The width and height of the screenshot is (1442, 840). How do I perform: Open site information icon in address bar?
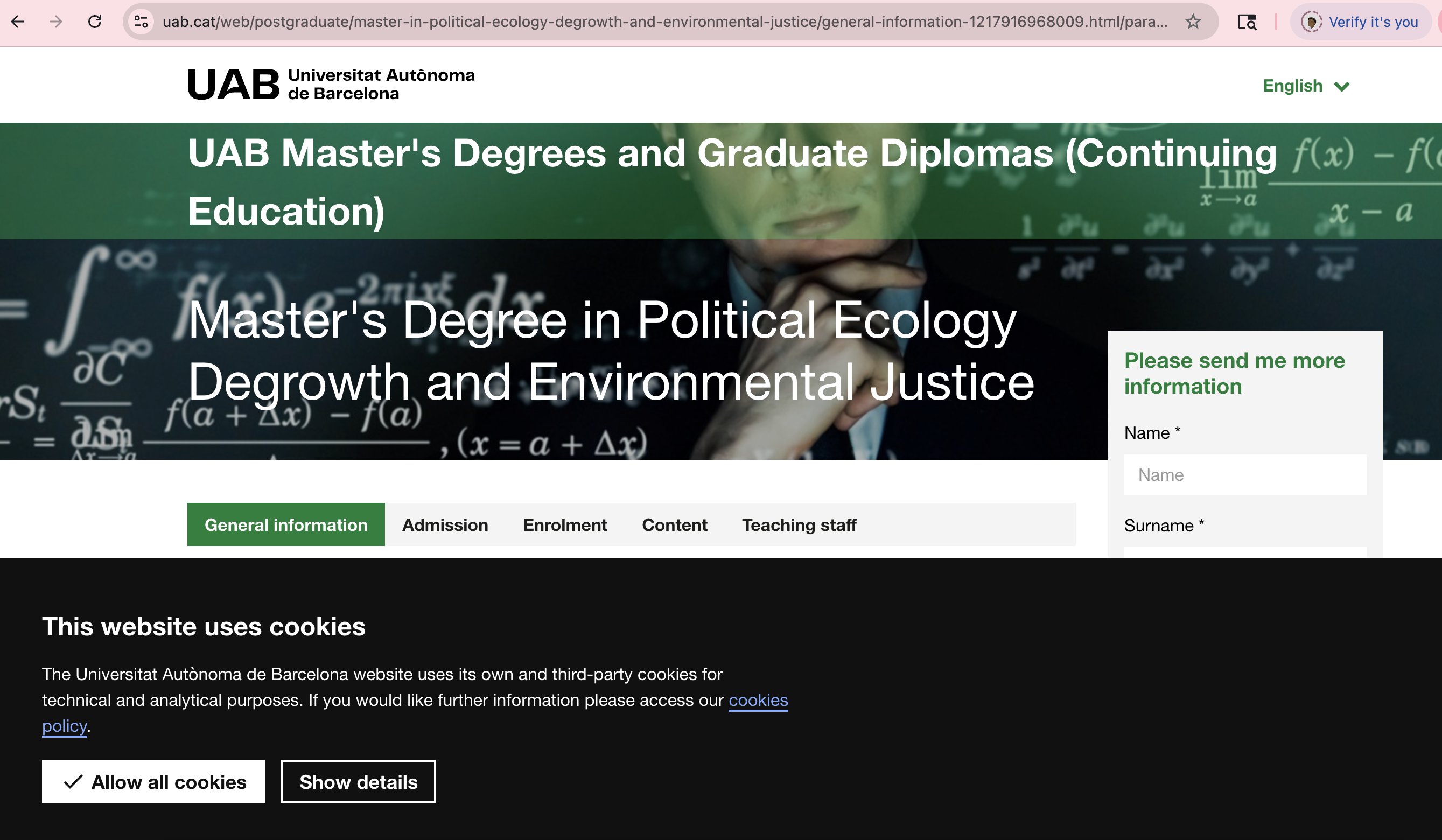141,22
